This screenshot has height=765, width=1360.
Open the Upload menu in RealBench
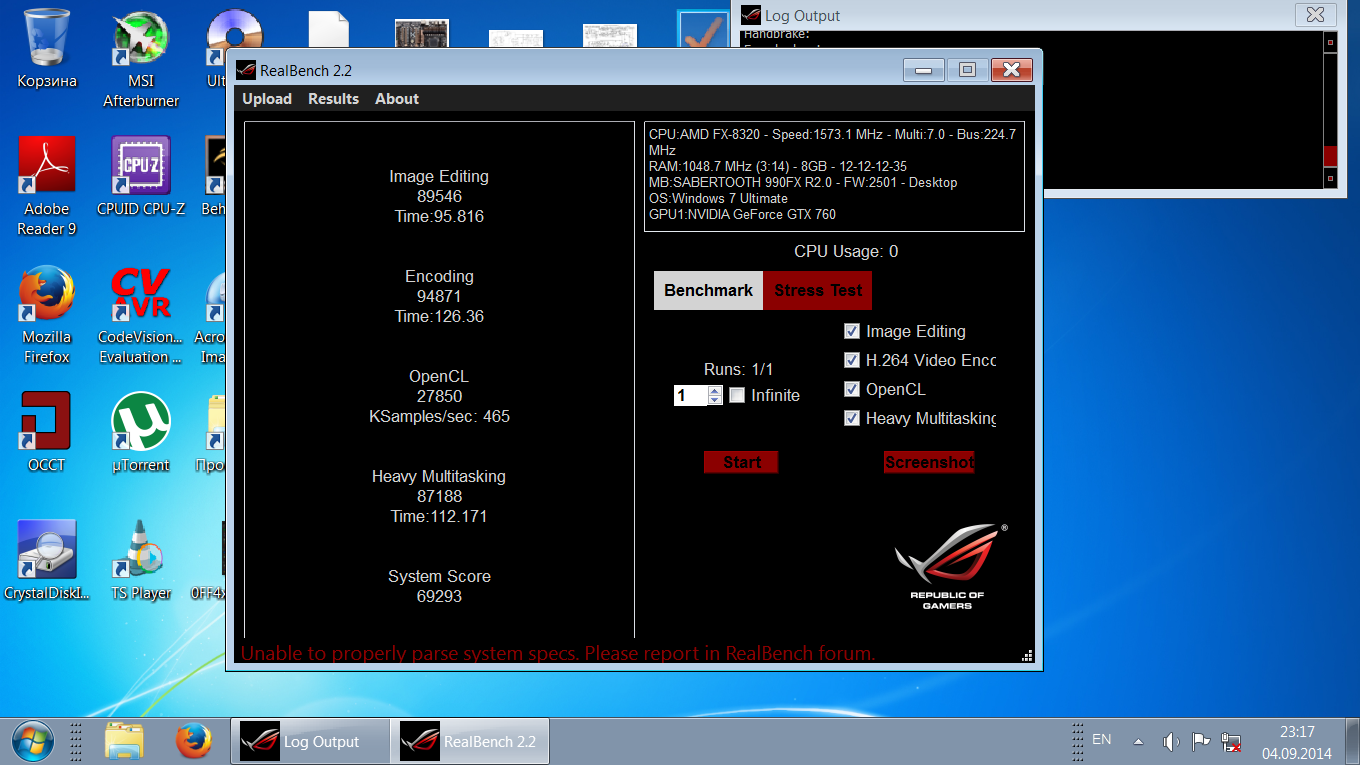click(x=267, y=99)
